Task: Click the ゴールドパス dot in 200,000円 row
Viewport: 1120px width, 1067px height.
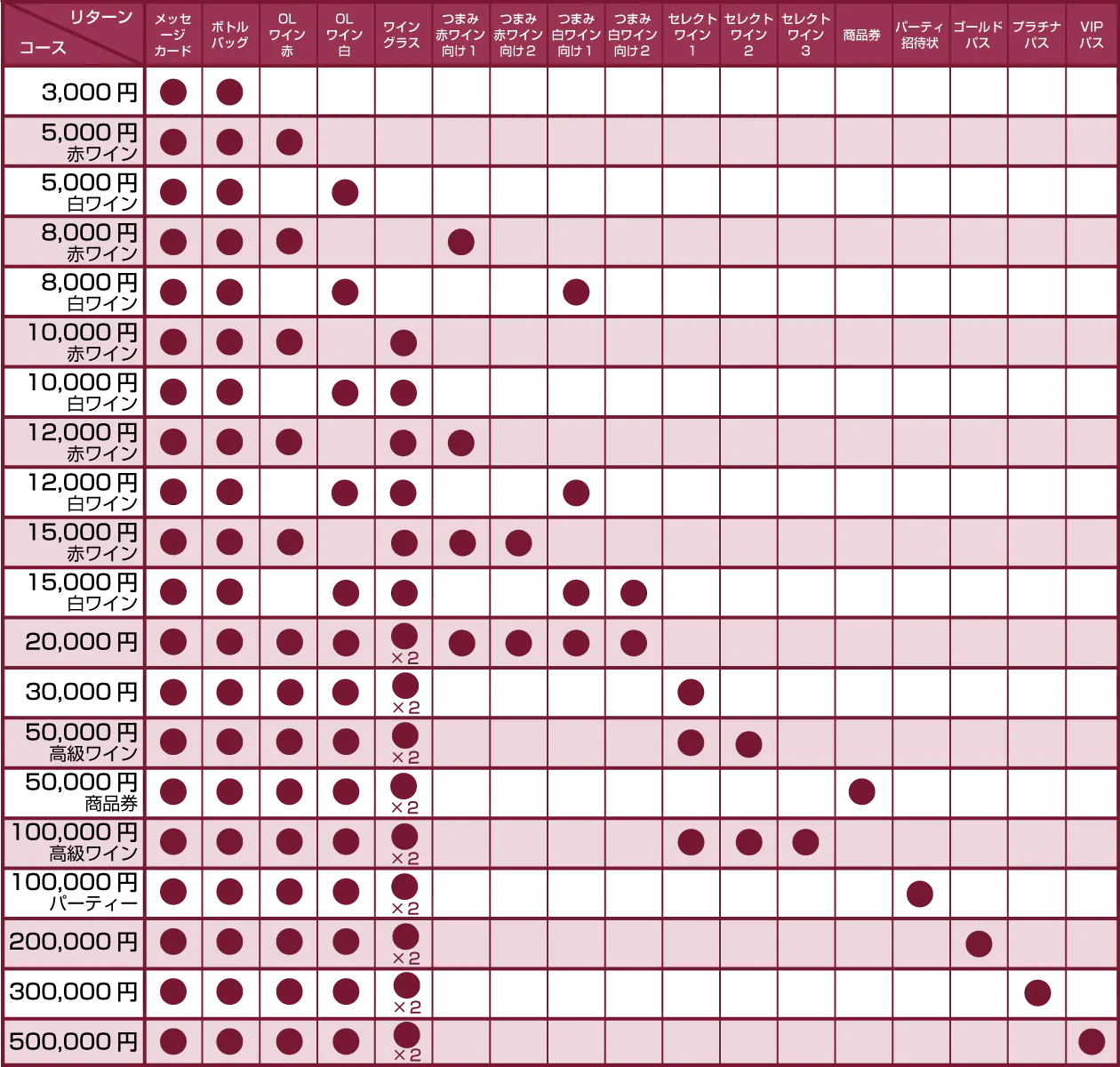Action: pos(978,943)
